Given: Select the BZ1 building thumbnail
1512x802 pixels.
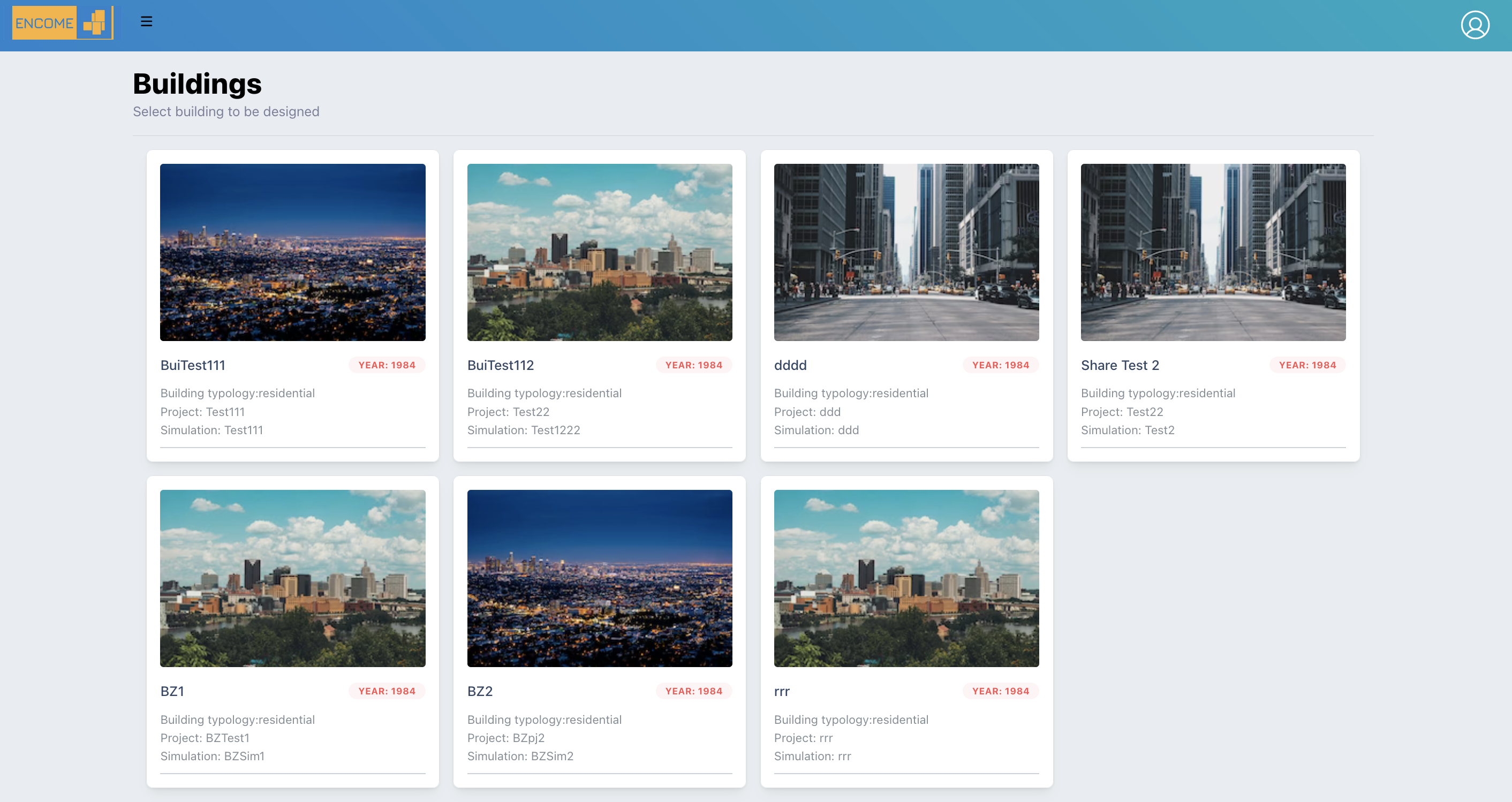Looking at the screenshot, I should tap(292, 578).
